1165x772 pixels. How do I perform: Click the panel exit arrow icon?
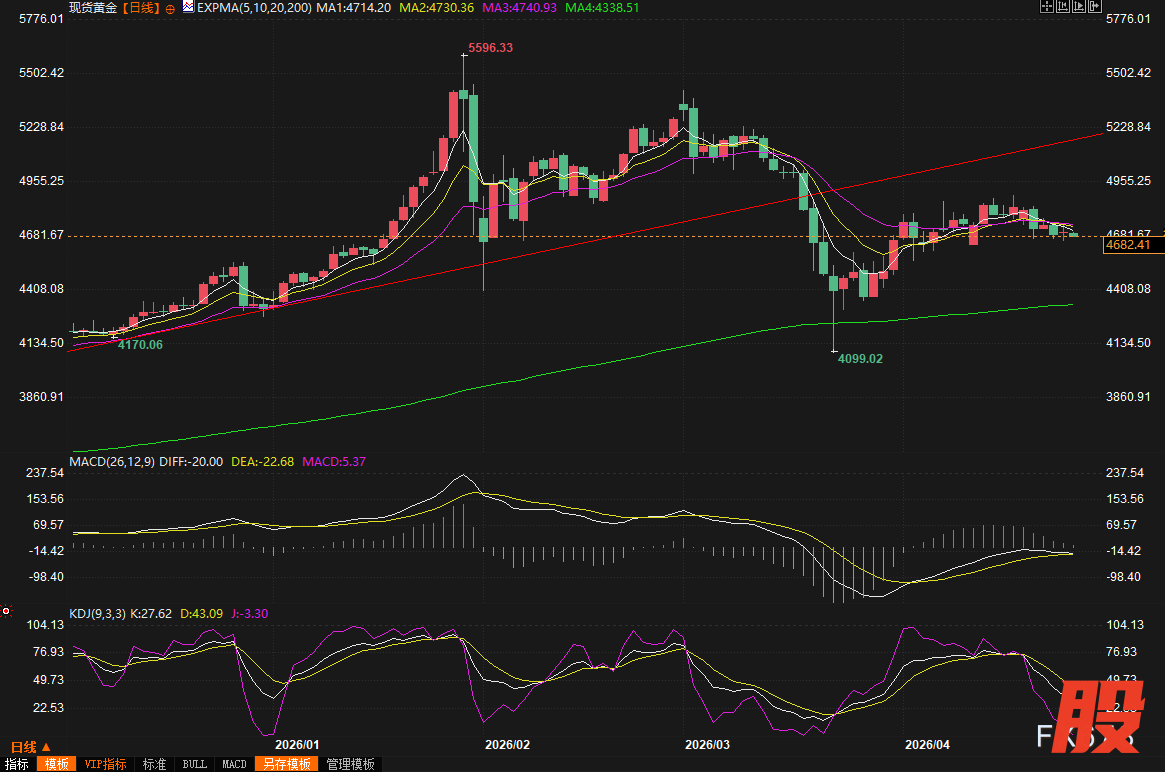click(x=1098, y=7)
